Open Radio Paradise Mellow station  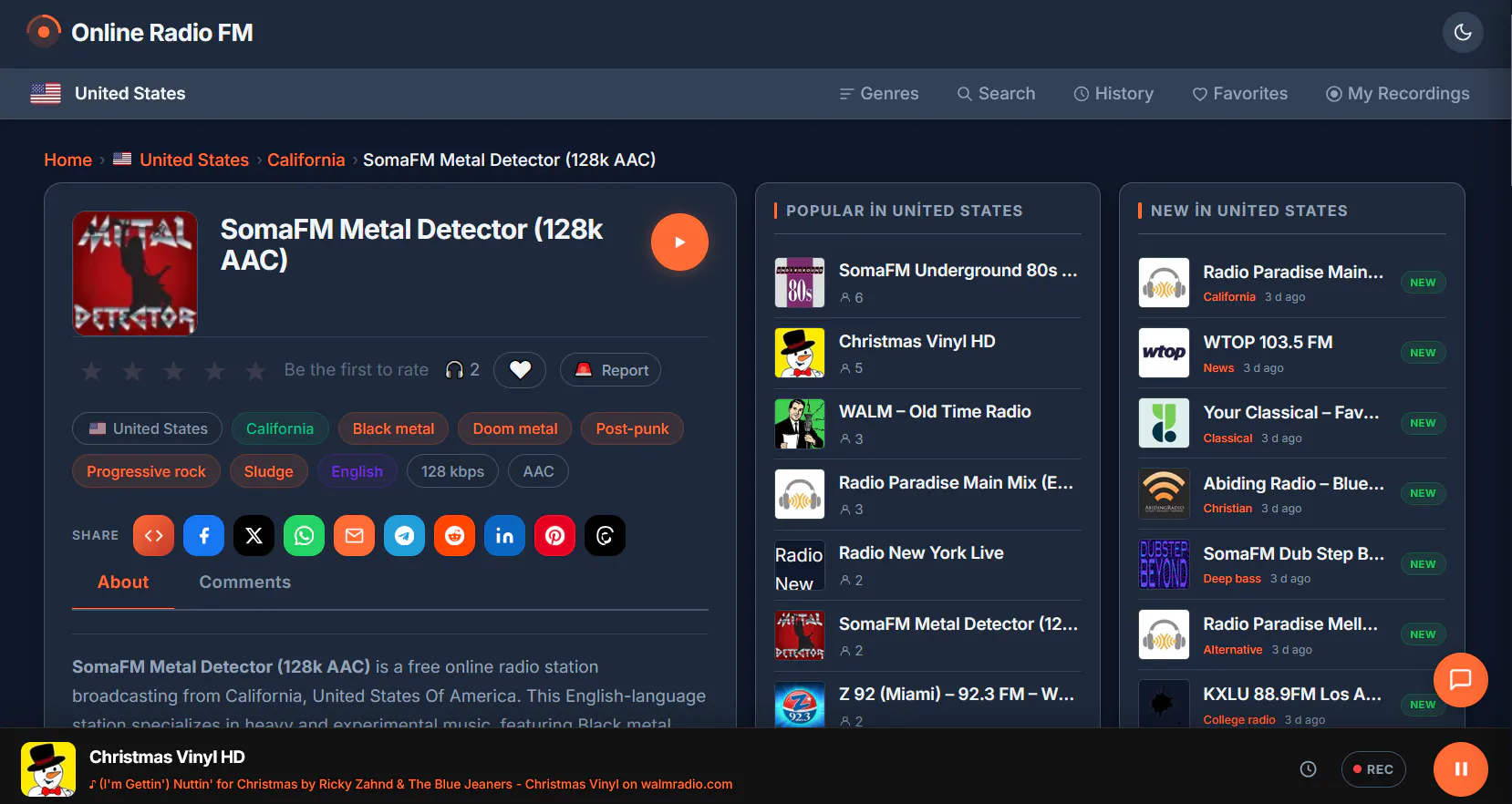(1292, 635)
